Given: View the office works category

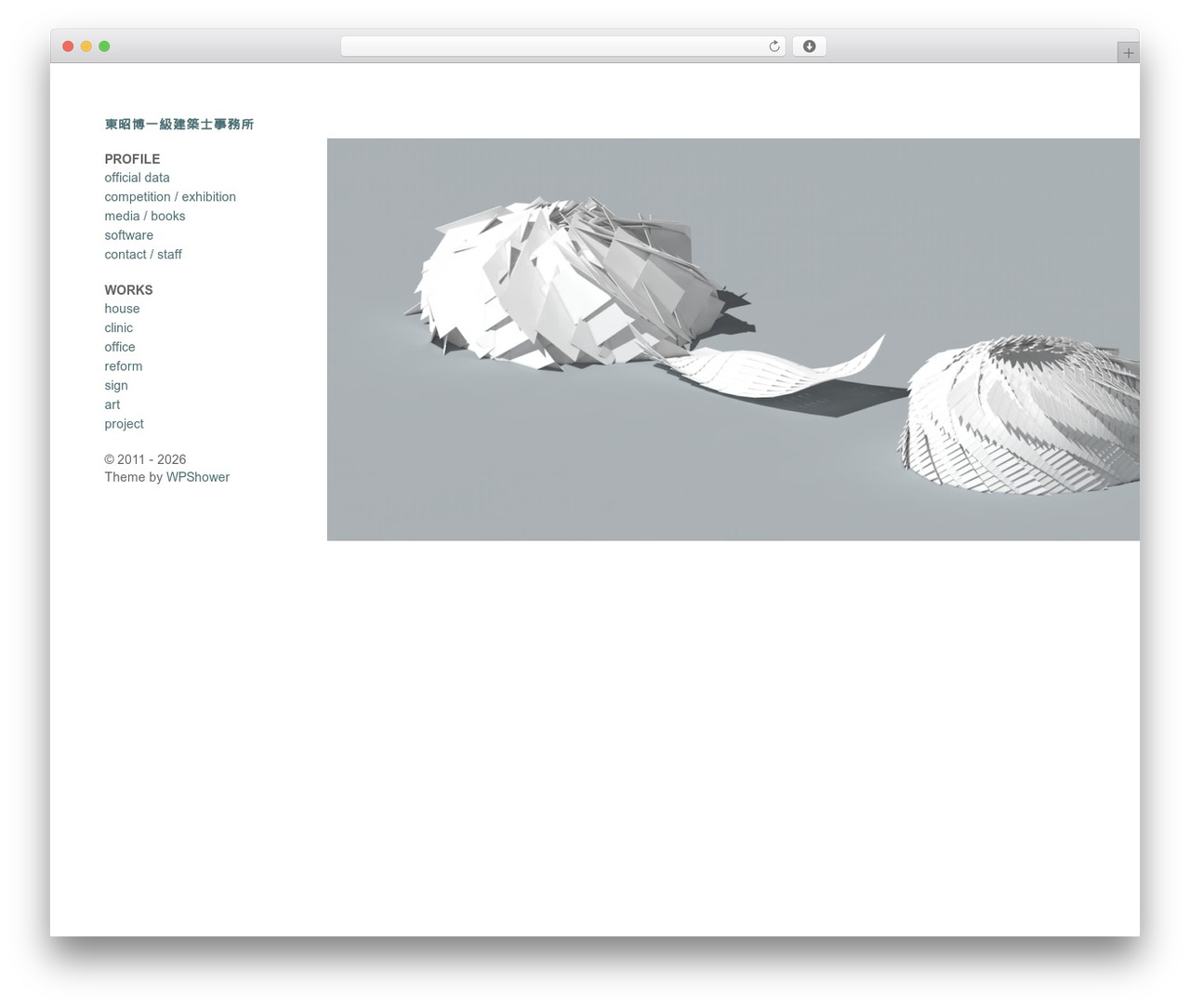Looking at the screenshot, I should point(120,347).
